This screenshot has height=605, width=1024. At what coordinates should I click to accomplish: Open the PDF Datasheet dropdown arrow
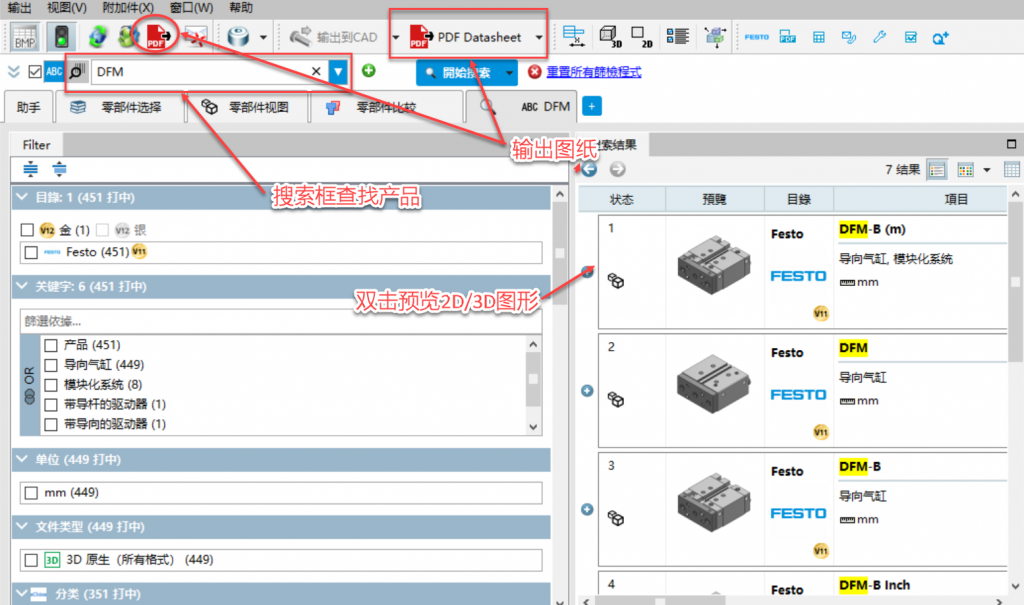pyautogui.click(x=538, y=37)
